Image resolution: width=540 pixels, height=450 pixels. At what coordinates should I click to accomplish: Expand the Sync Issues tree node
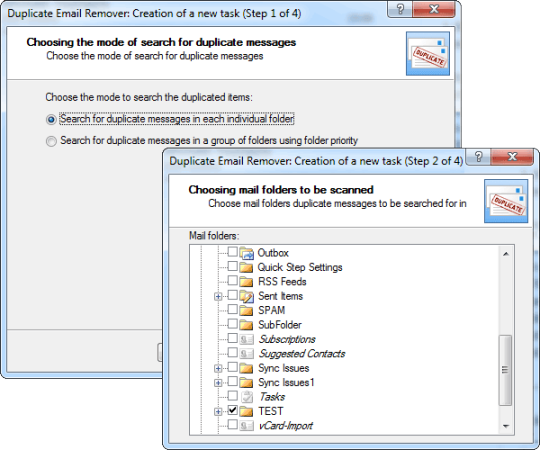click(x=218, y=368)
